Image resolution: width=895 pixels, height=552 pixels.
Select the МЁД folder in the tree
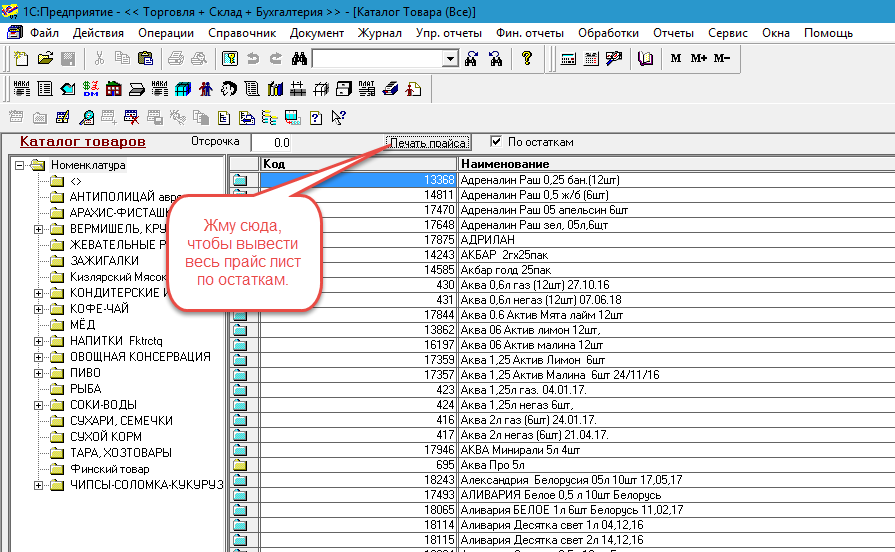(82, 325)
